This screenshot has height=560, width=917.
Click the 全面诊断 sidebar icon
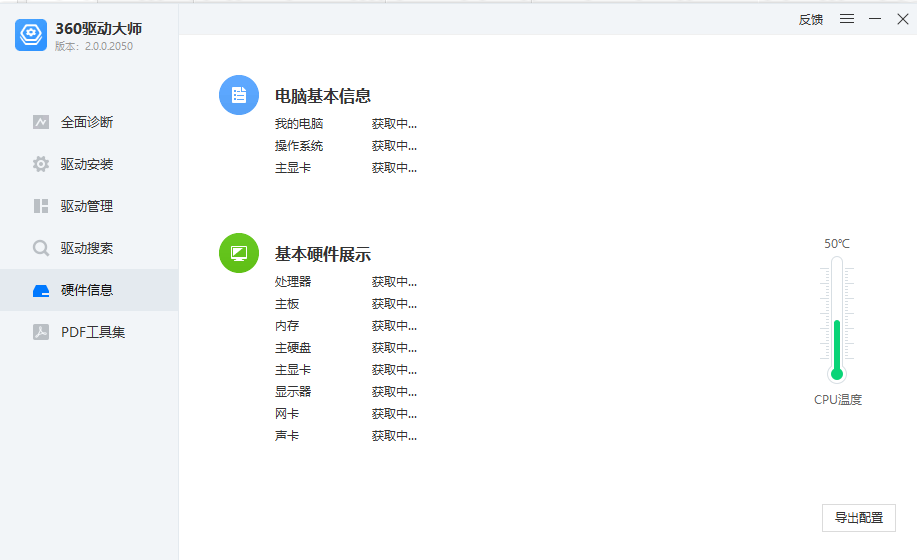point(41,122)
